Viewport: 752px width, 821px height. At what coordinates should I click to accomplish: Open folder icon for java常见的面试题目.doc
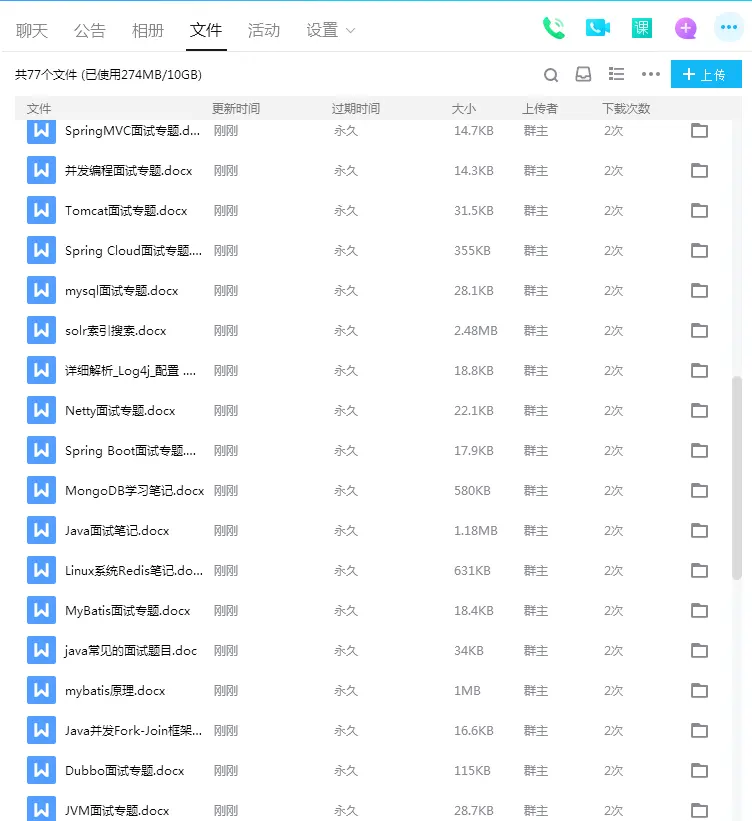click(699, 650)
